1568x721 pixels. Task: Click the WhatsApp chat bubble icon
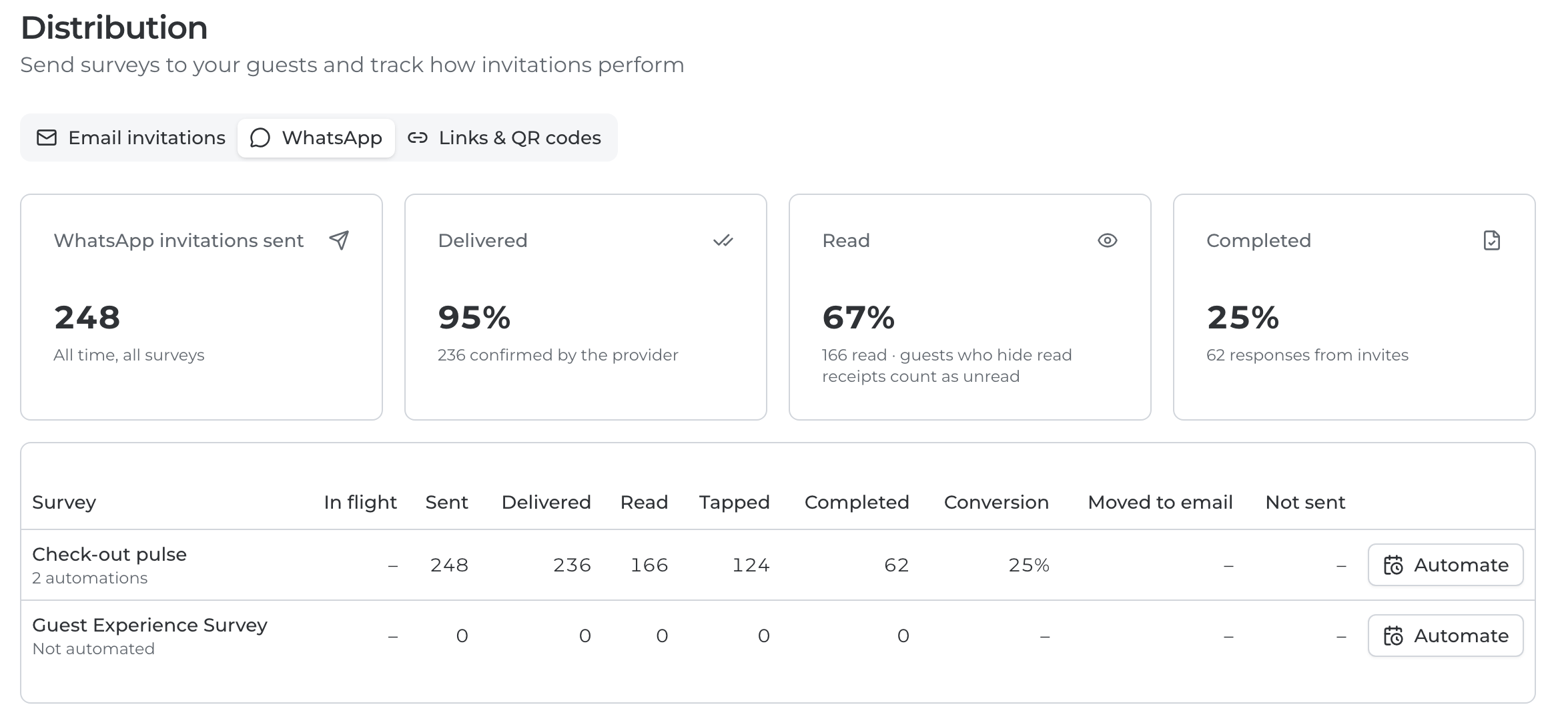pos(260,138)
